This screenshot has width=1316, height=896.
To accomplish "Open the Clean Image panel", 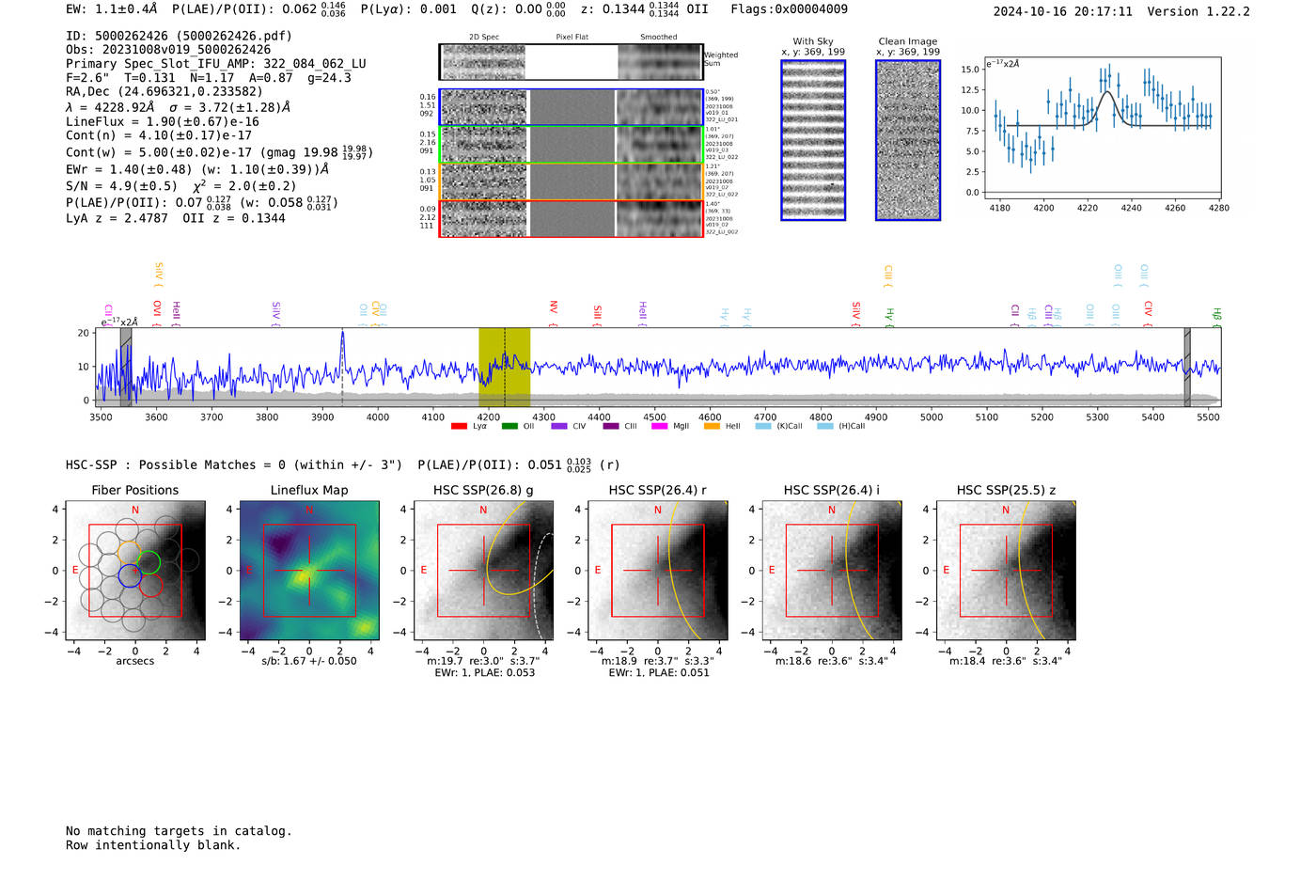I will pos(908,140).
